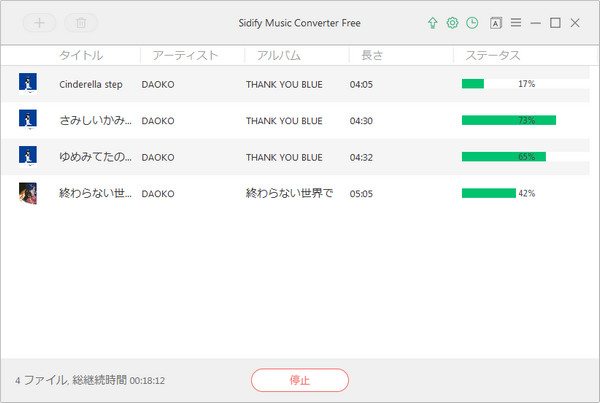Click the add music plus button
Image resolution: width=600 pixels, height=403 pixels.
pos(39,23)
